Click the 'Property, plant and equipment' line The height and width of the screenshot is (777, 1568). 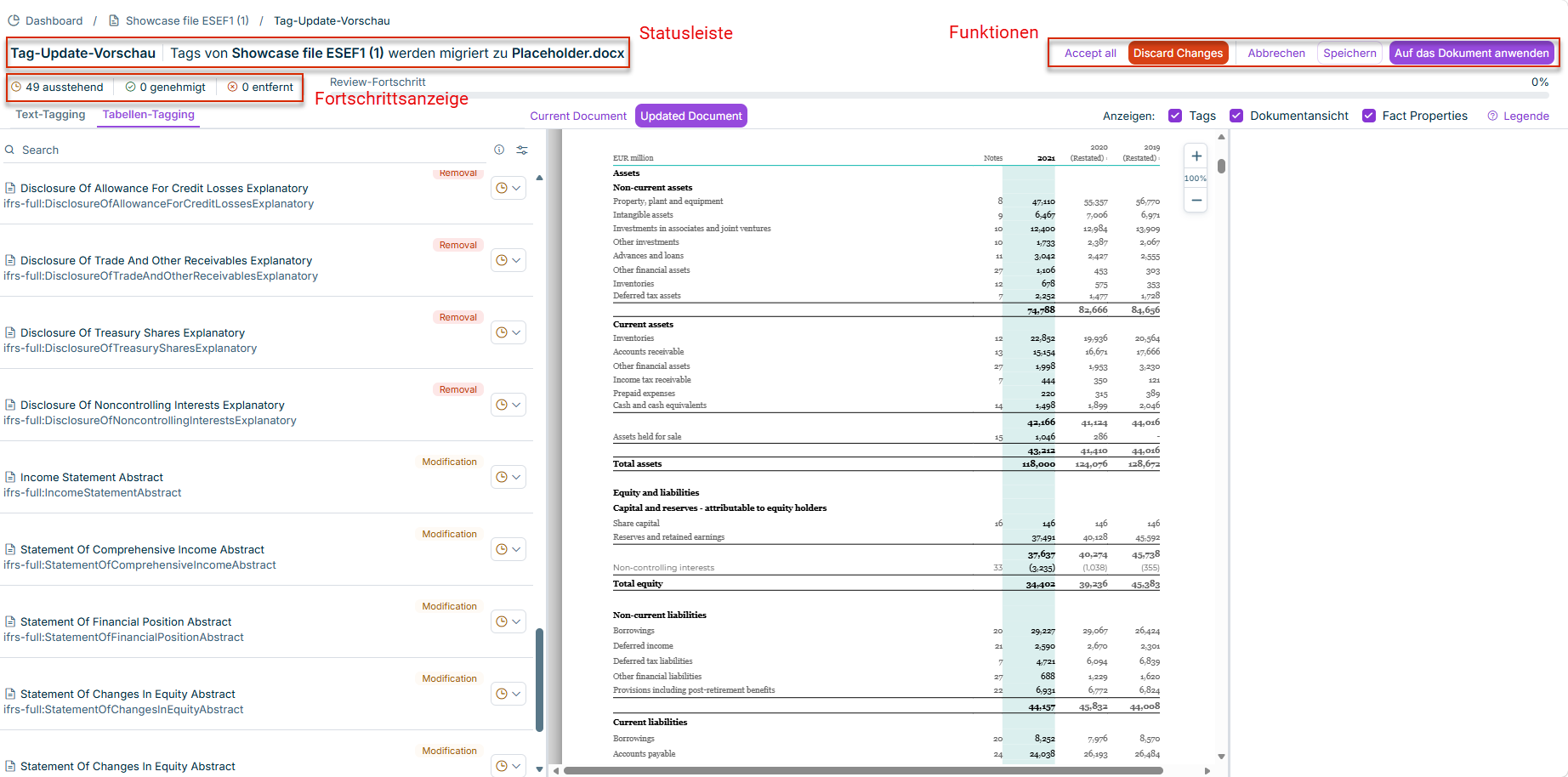668,201
